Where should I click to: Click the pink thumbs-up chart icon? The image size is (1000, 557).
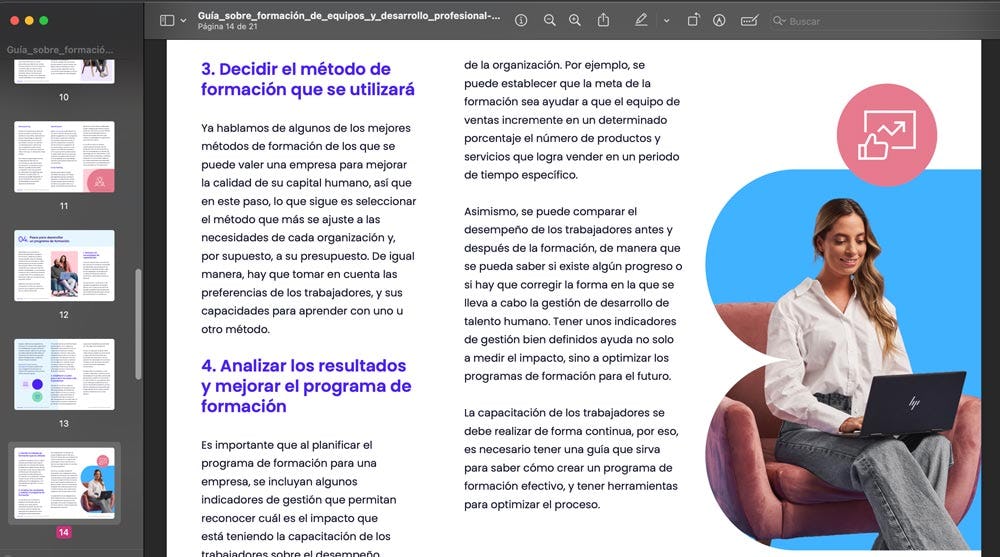tap(886, 135)
